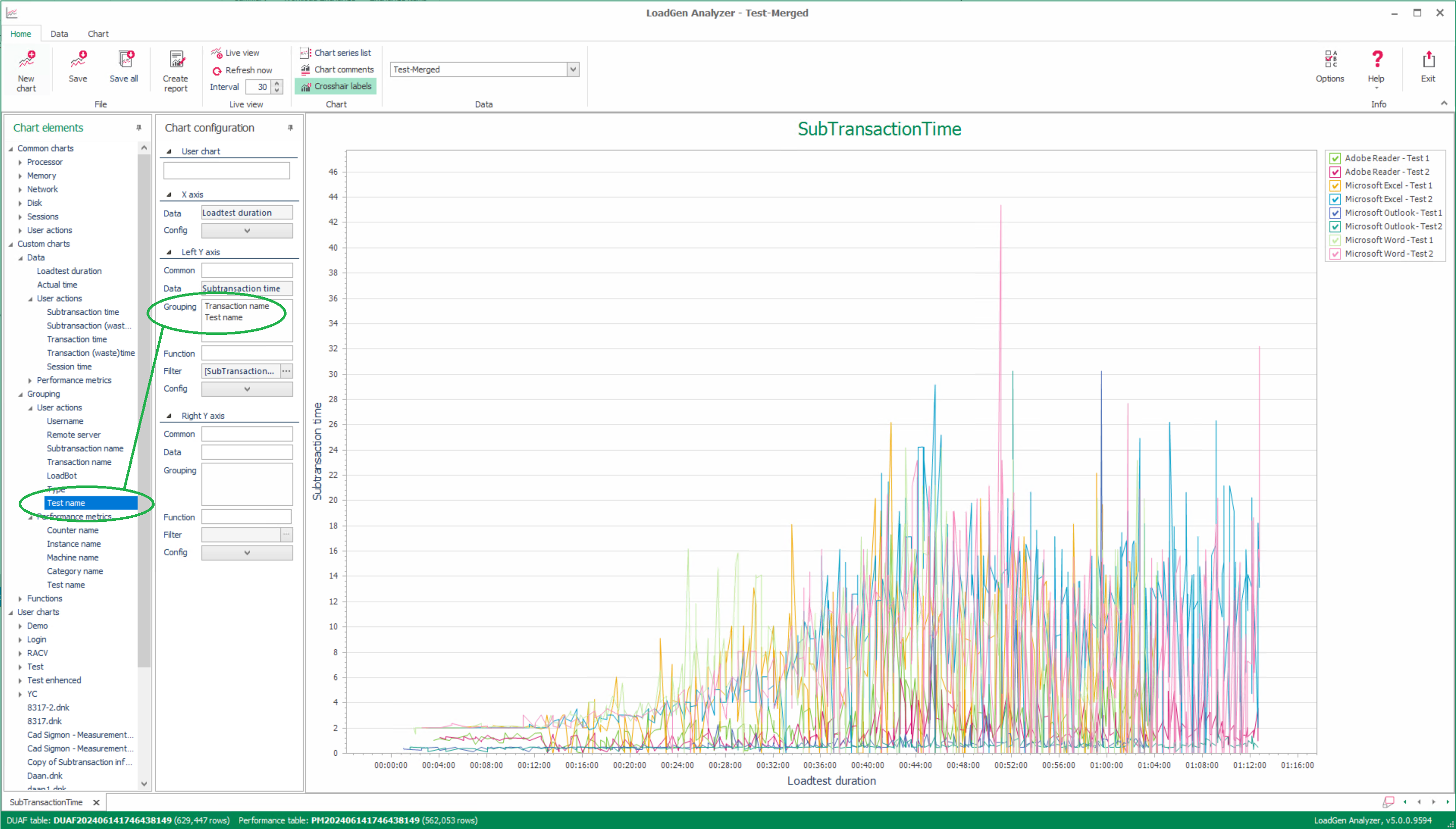The height and width of the screenshot is (829, 1456).
Task: Click the Chart elements vertical scrollbar thumb
Action: pos(144,410)
